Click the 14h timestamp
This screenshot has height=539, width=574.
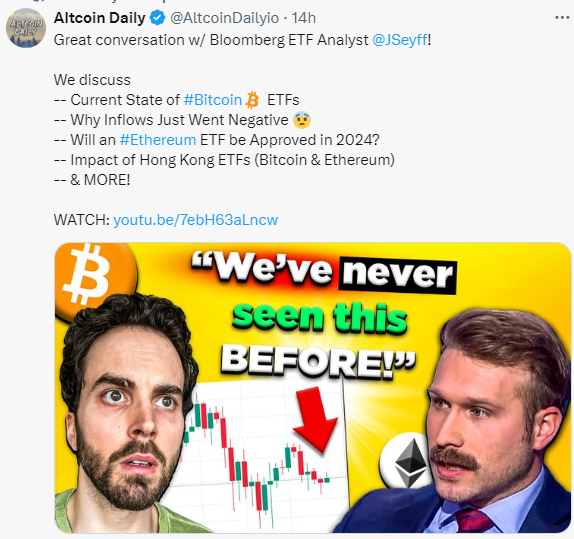pyautogui.click(x=303, y=18)
